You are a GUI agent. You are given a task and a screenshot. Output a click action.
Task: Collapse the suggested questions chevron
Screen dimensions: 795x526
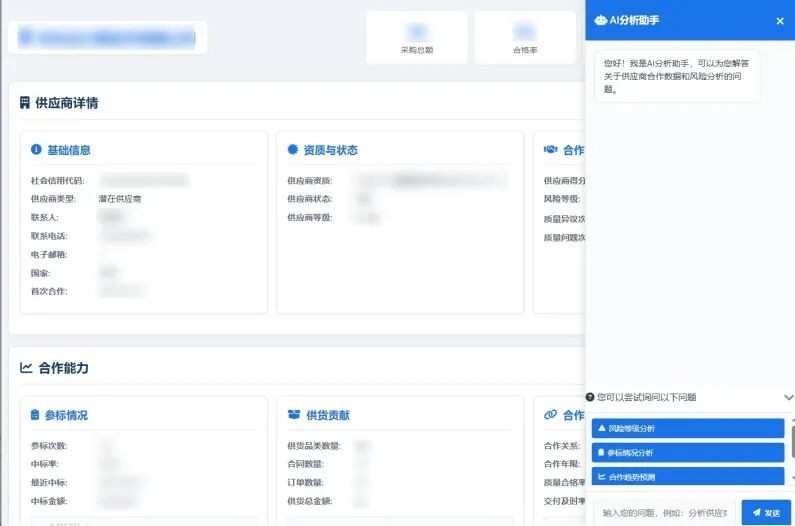coord(788,397)
